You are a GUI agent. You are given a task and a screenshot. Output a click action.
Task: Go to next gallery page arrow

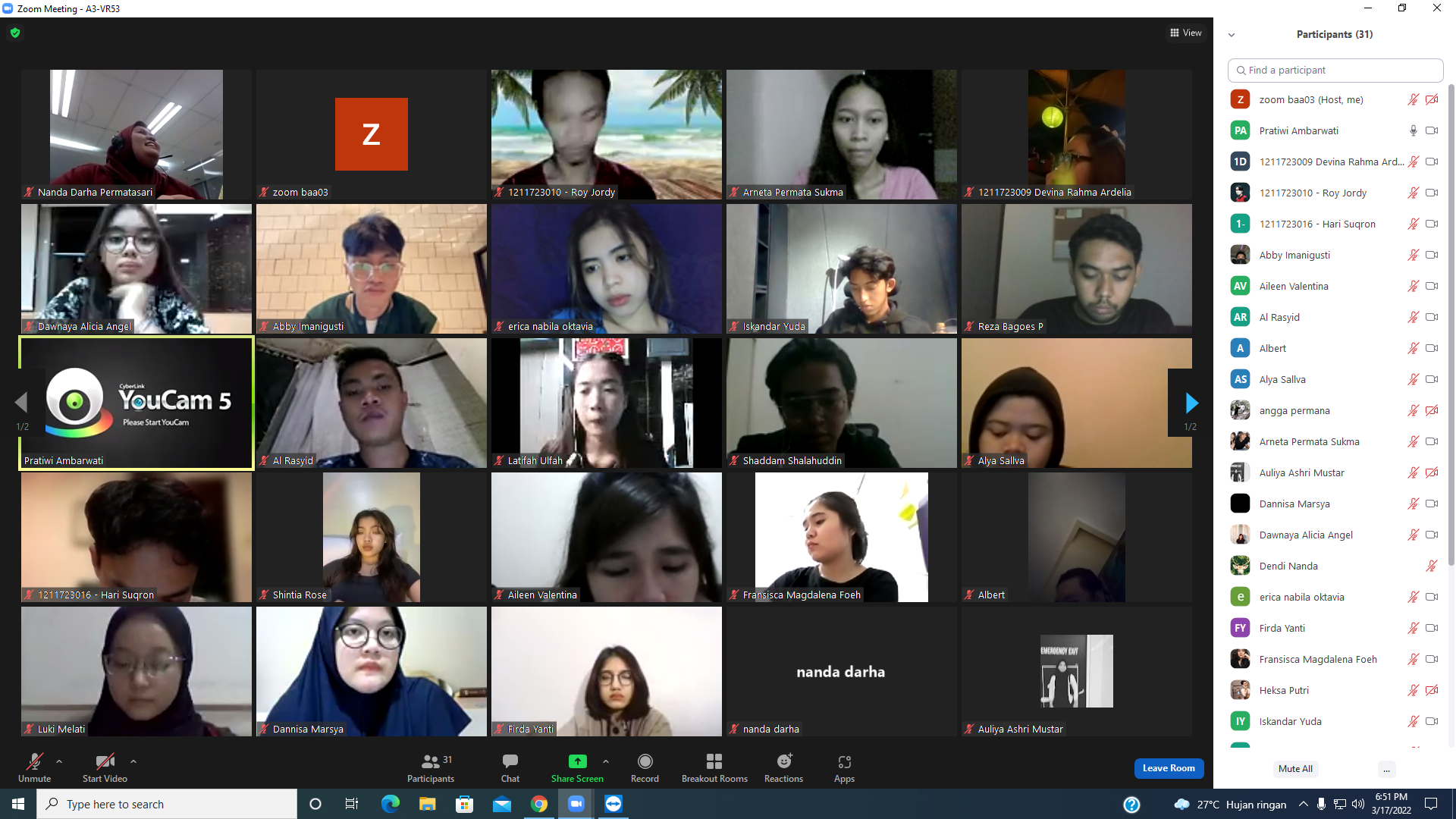(1191, 403)
